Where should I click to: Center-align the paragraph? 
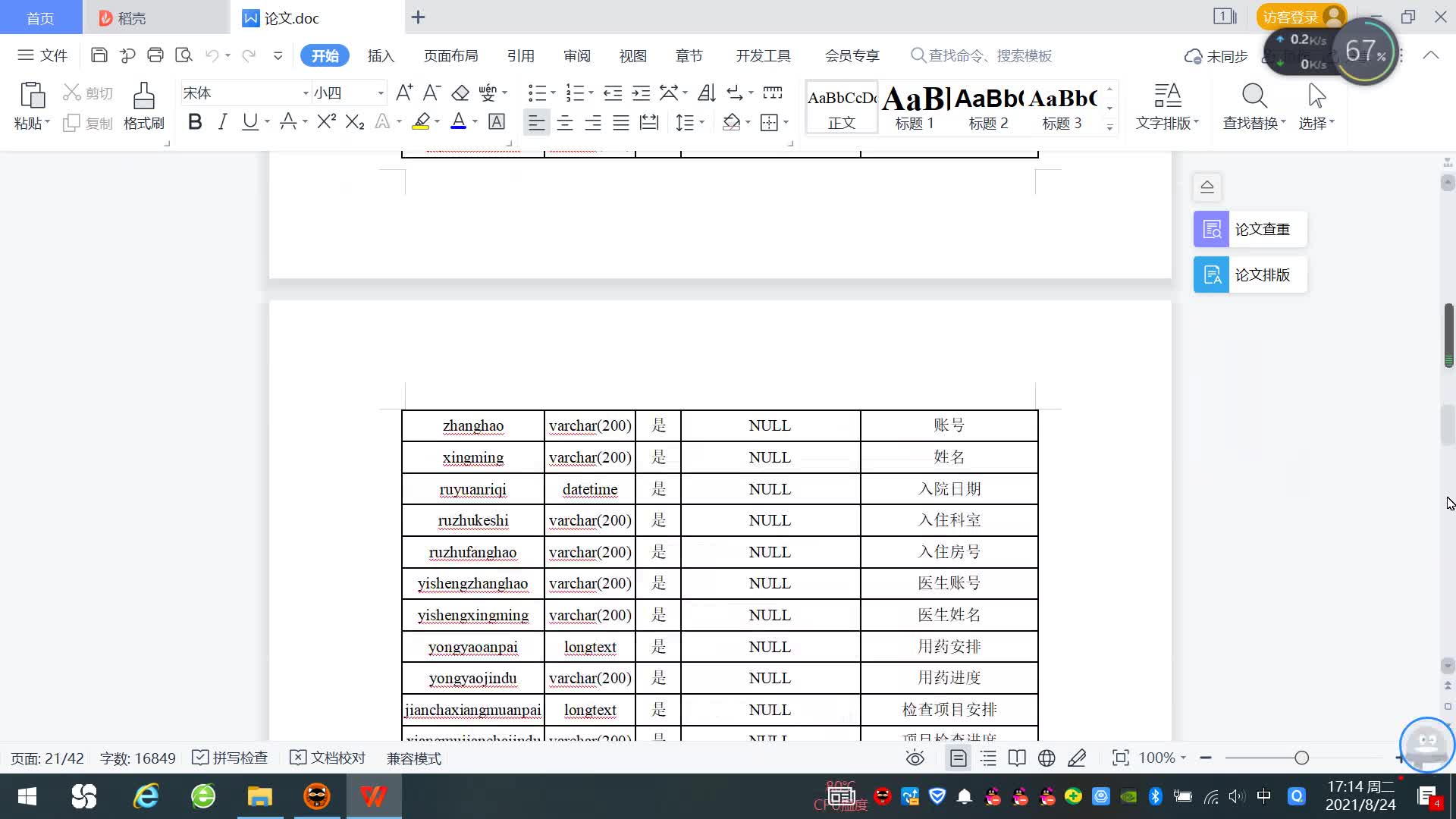(x=565, y=122)
